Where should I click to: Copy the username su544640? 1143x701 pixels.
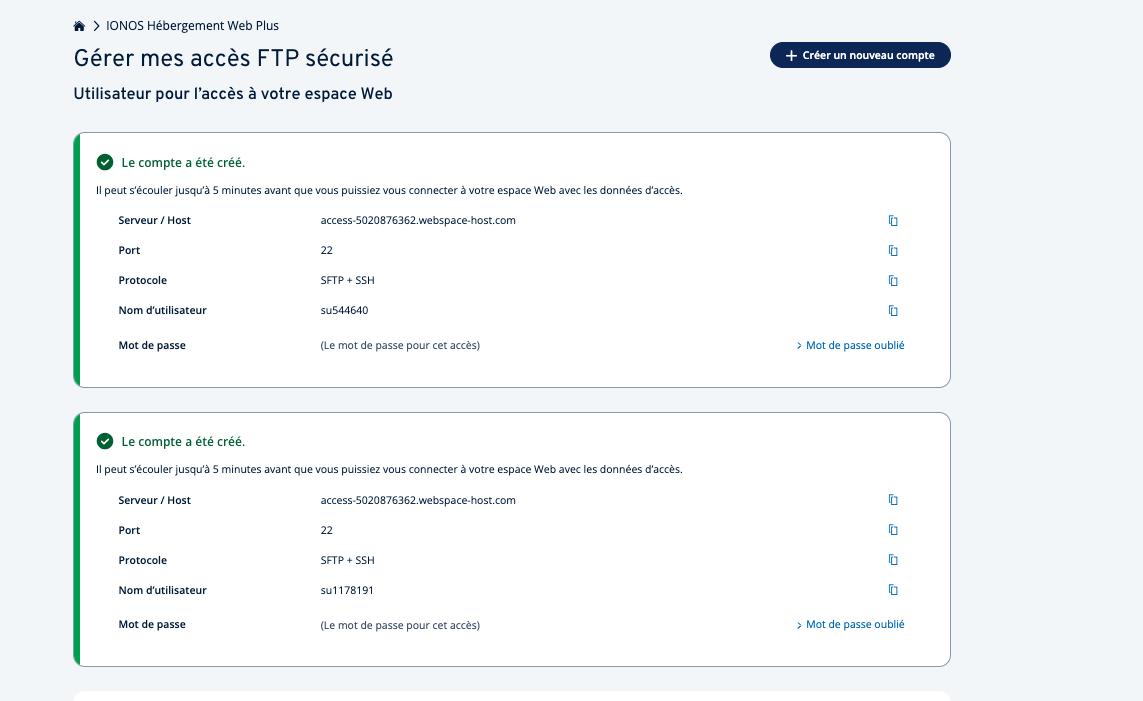coord(893,310)
